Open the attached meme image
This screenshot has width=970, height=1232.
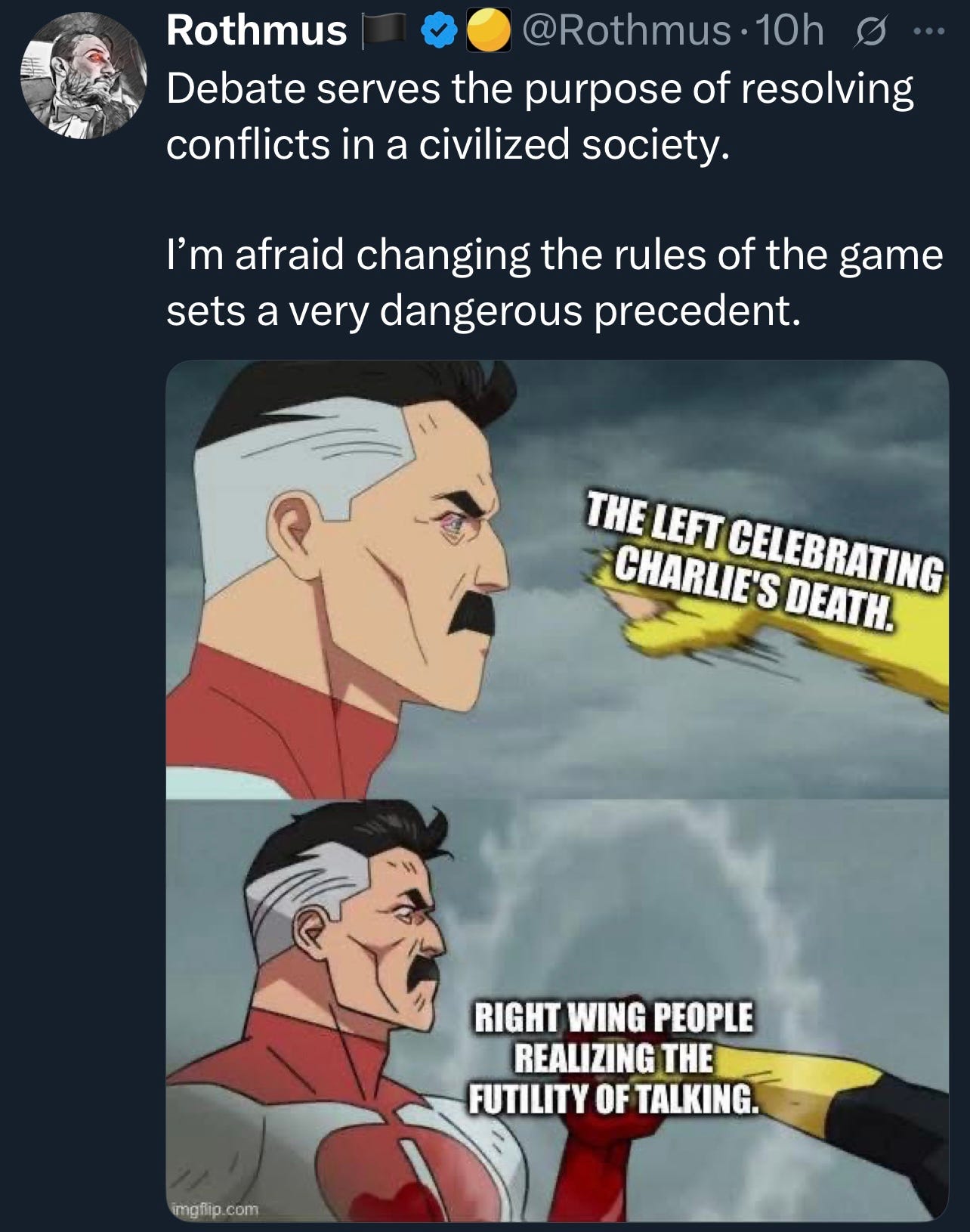[x=557, y=790]
